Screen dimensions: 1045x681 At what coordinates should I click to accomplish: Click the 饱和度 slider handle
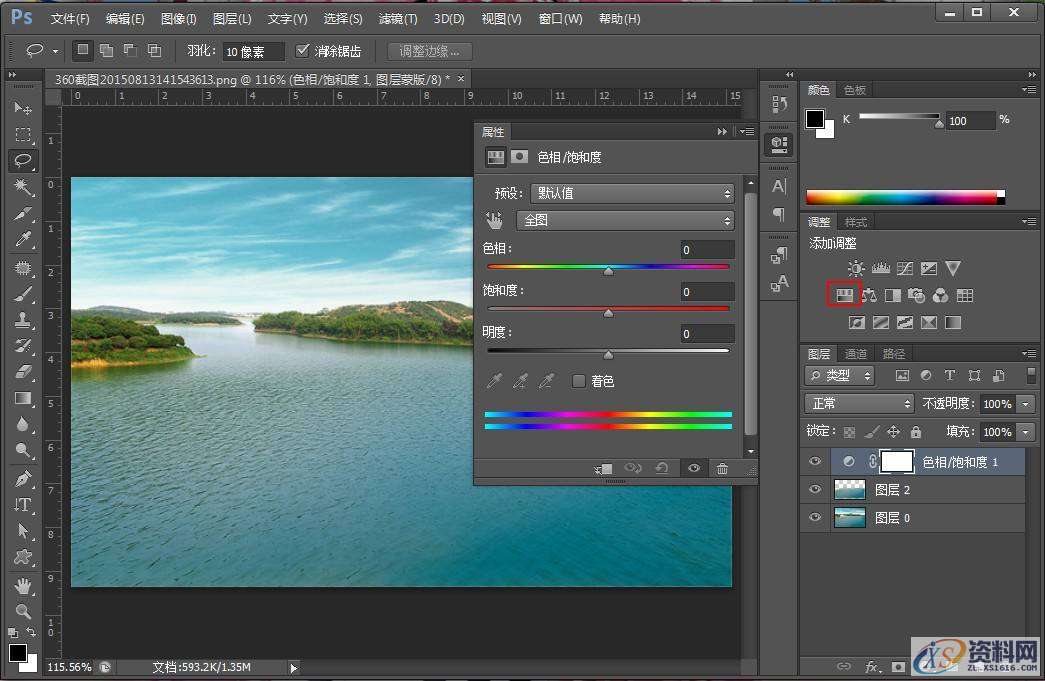(x=608, y=313)
